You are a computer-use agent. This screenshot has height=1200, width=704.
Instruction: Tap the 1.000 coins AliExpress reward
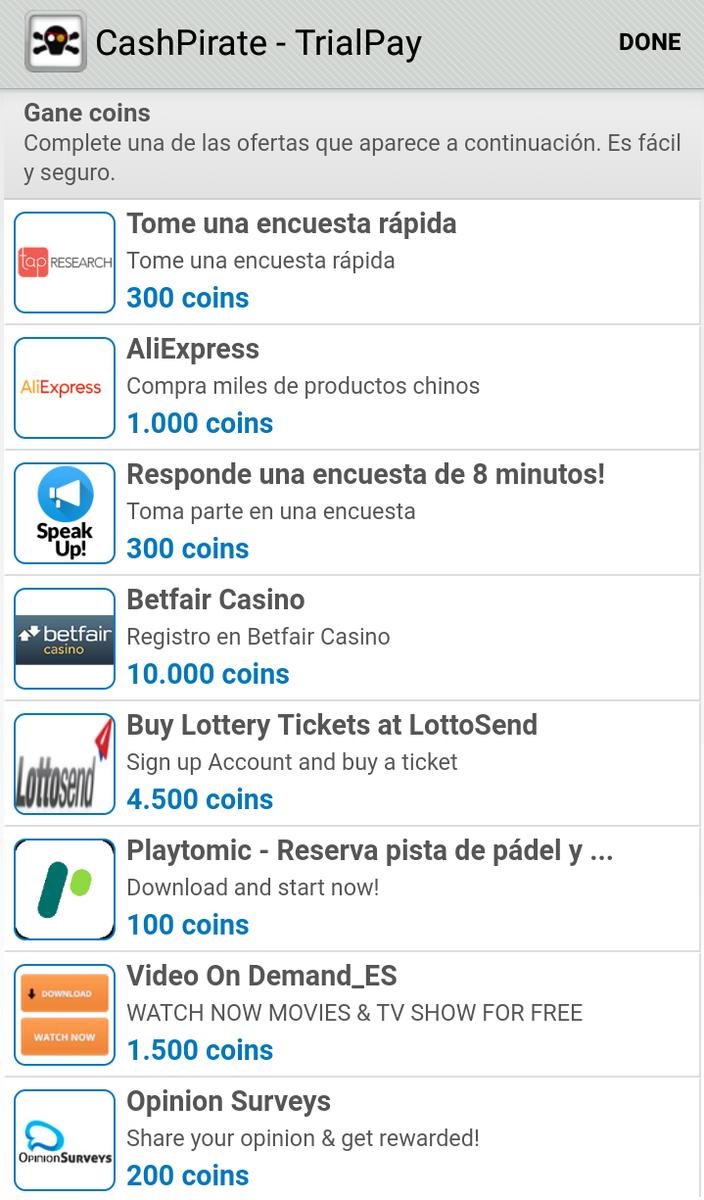[200, 423]
